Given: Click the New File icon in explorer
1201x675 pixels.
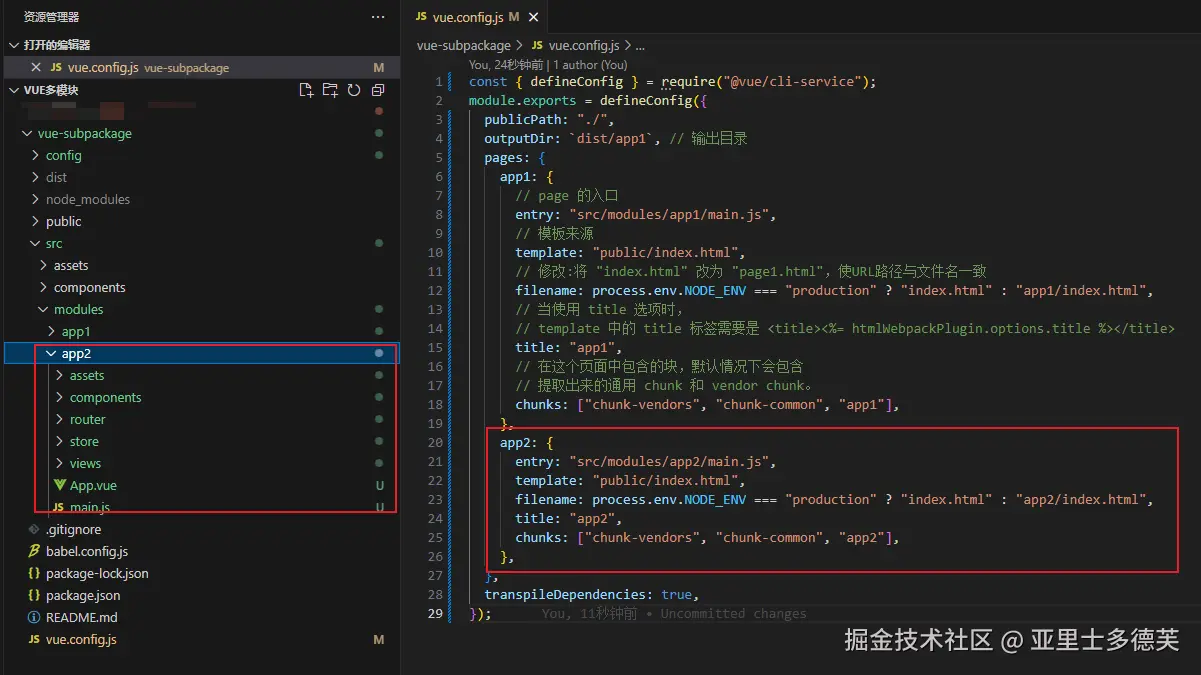Looking at the screenshot, I should pos(307,90).
